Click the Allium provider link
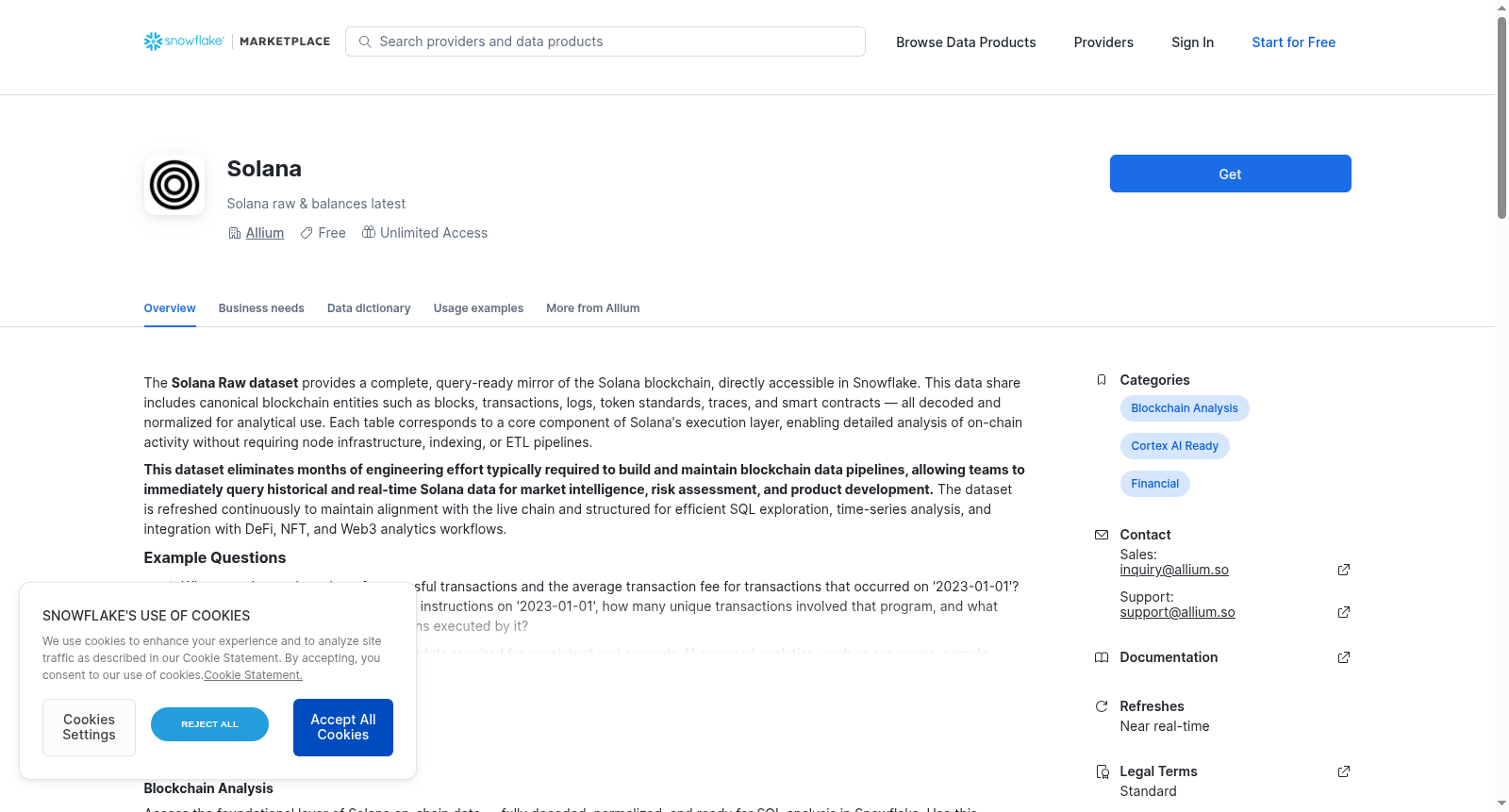 click(265, 233)
